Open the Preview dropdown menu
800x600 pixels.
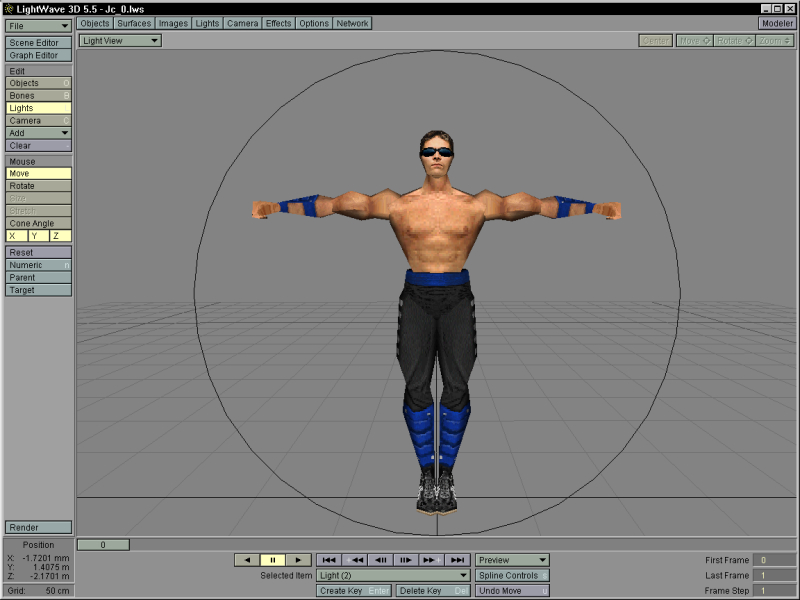pyautogui.click(x=512, y=560)
